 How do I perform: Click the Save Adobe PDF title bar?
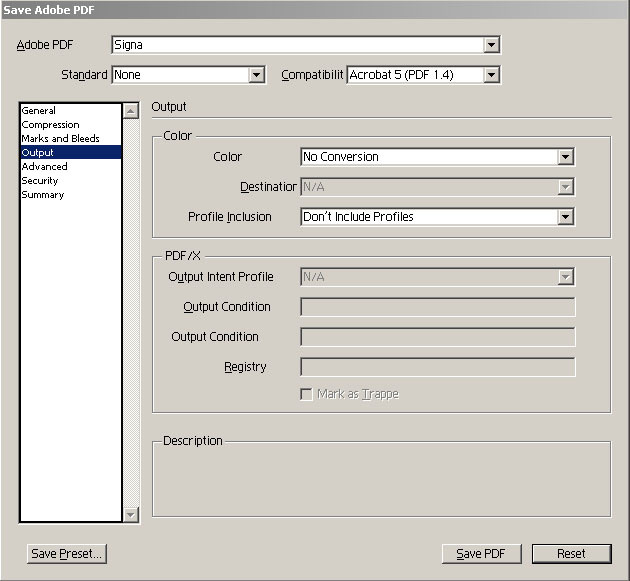(315, 10)
